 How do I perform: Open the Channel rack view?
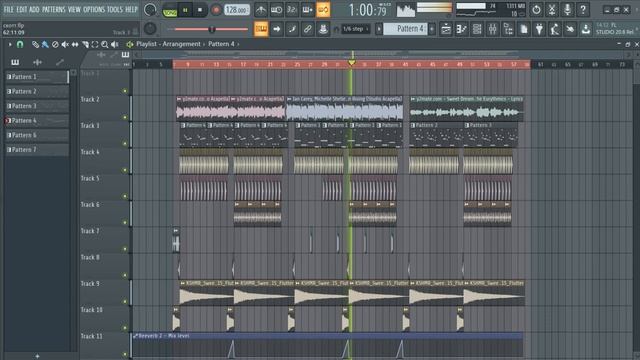click(477, 29)
